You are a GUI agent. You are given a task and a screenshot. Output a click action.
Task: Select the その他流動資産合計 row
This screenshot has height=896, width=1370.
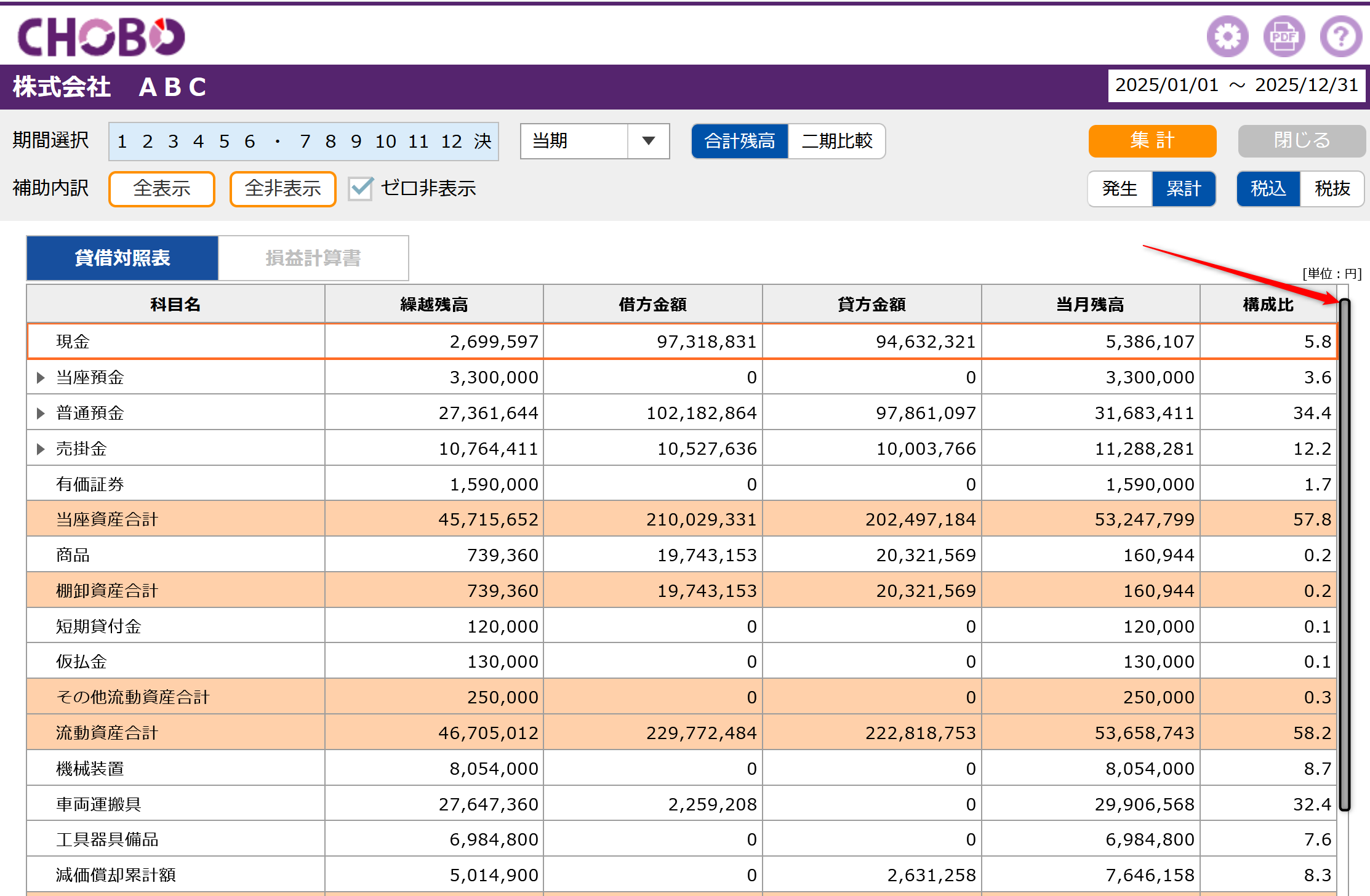[x=682, y=697]
